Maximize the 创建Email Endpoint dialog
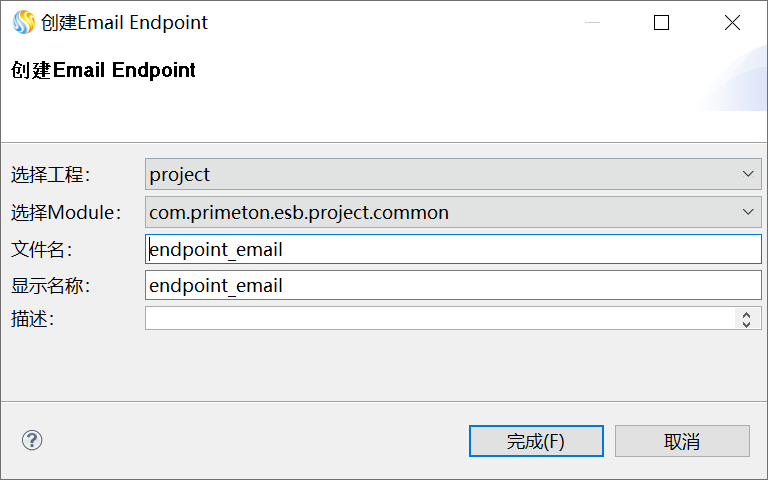 pos(661,22)
